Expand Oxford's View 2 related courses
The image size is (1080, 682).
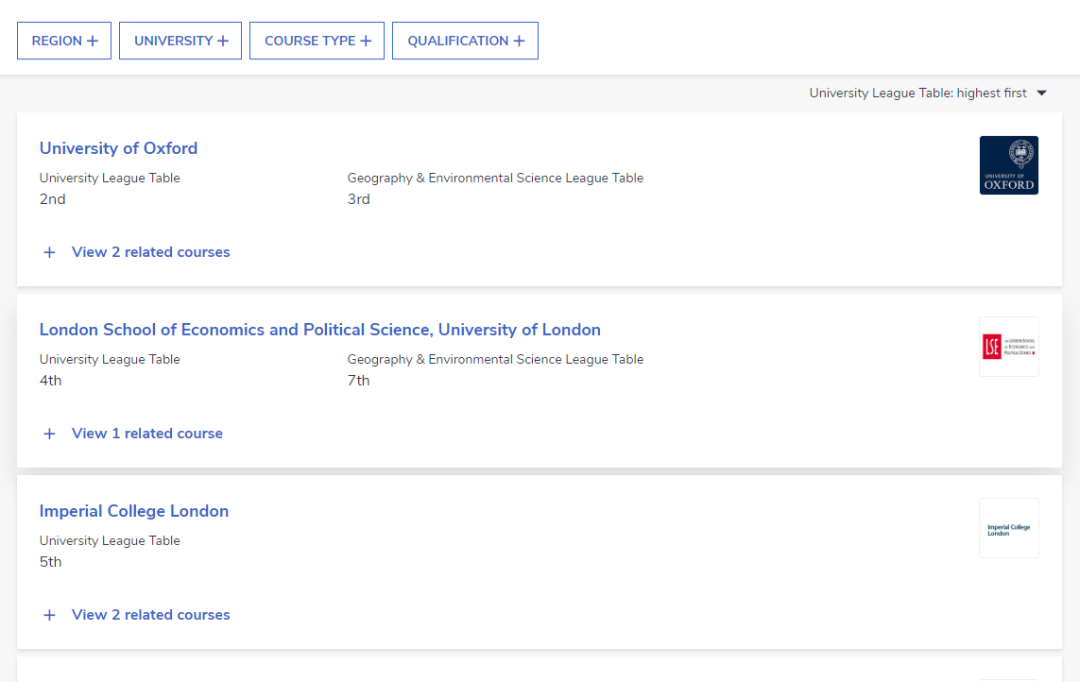[x=151, y=252]
